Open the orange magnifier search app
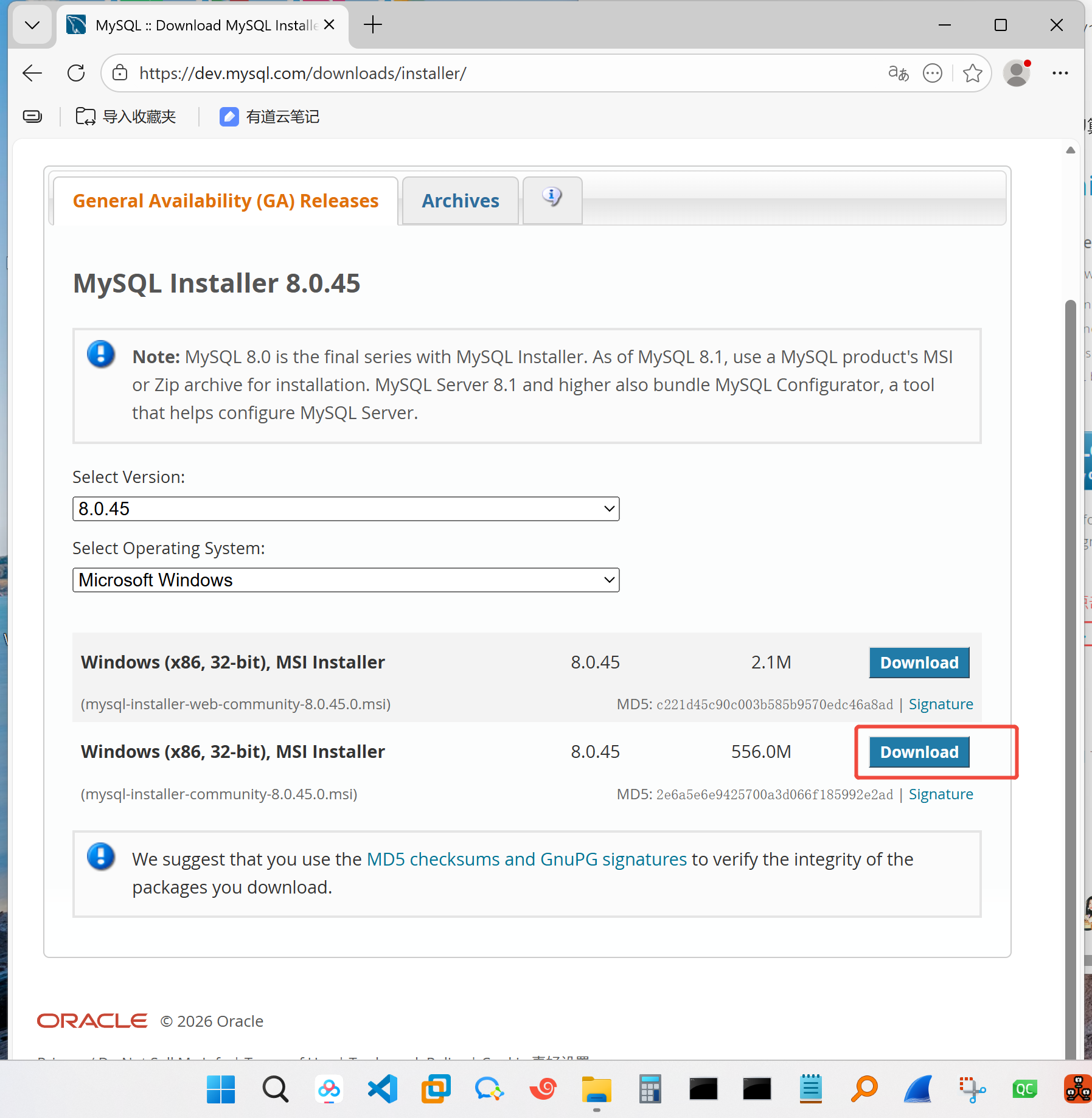 click(x=864, y=1089)
